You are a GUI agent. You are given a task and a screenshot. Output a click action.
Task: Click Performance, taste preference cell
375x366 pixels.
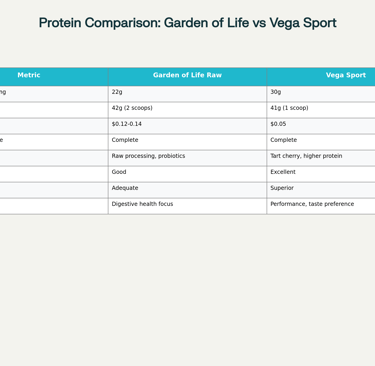pos(321,206)
